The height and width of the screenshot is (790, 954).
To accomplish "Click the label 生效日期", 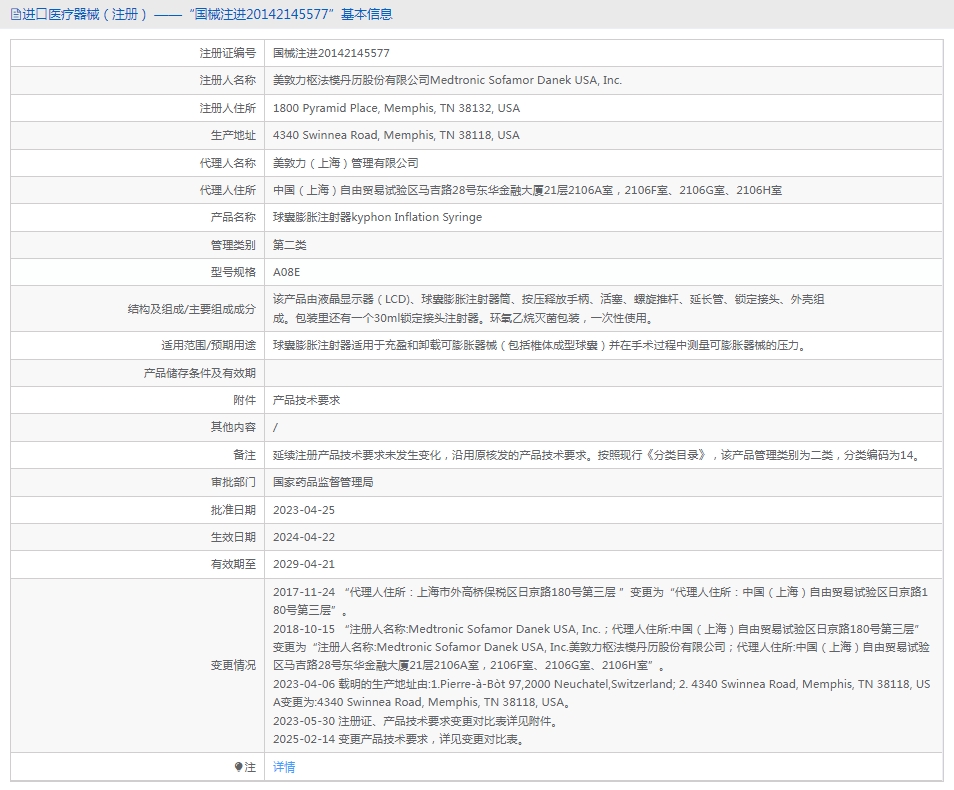I will click(233, 537).
